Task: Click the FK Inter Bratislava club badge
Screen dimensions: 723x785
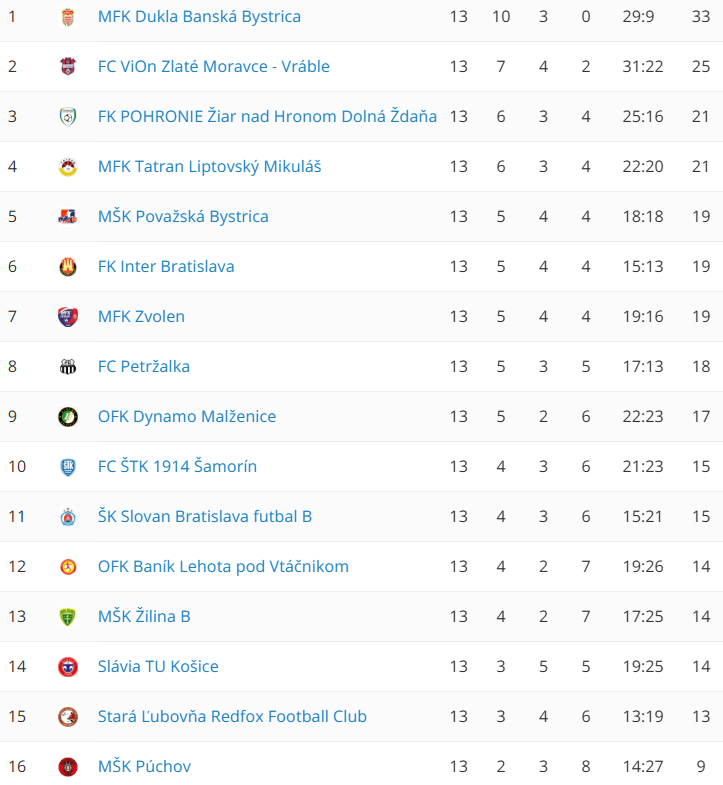Action: (68, 267)
